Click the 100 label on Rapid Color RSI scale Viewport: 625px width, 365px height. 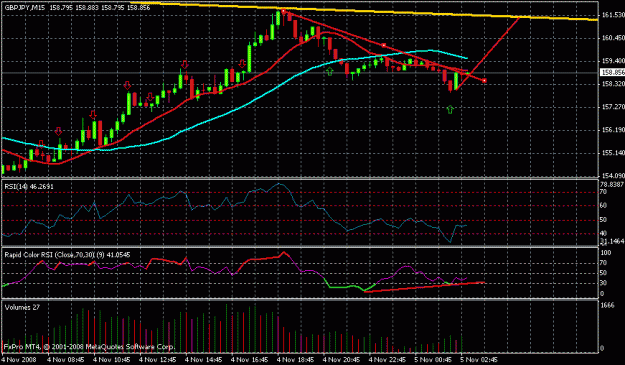606,253
